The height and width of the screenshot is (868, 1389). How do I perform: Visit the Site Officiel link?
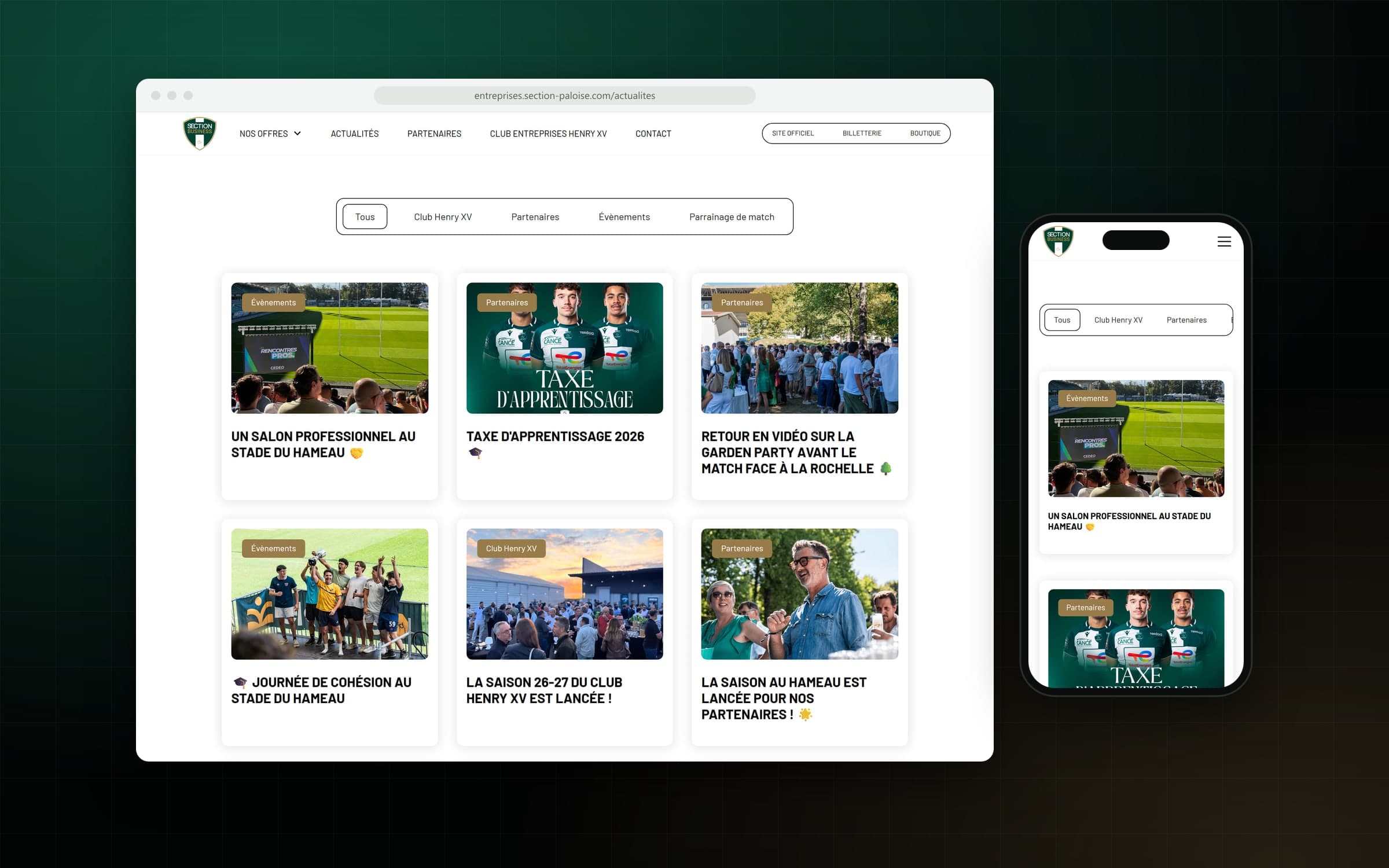[x=793, y=133]
